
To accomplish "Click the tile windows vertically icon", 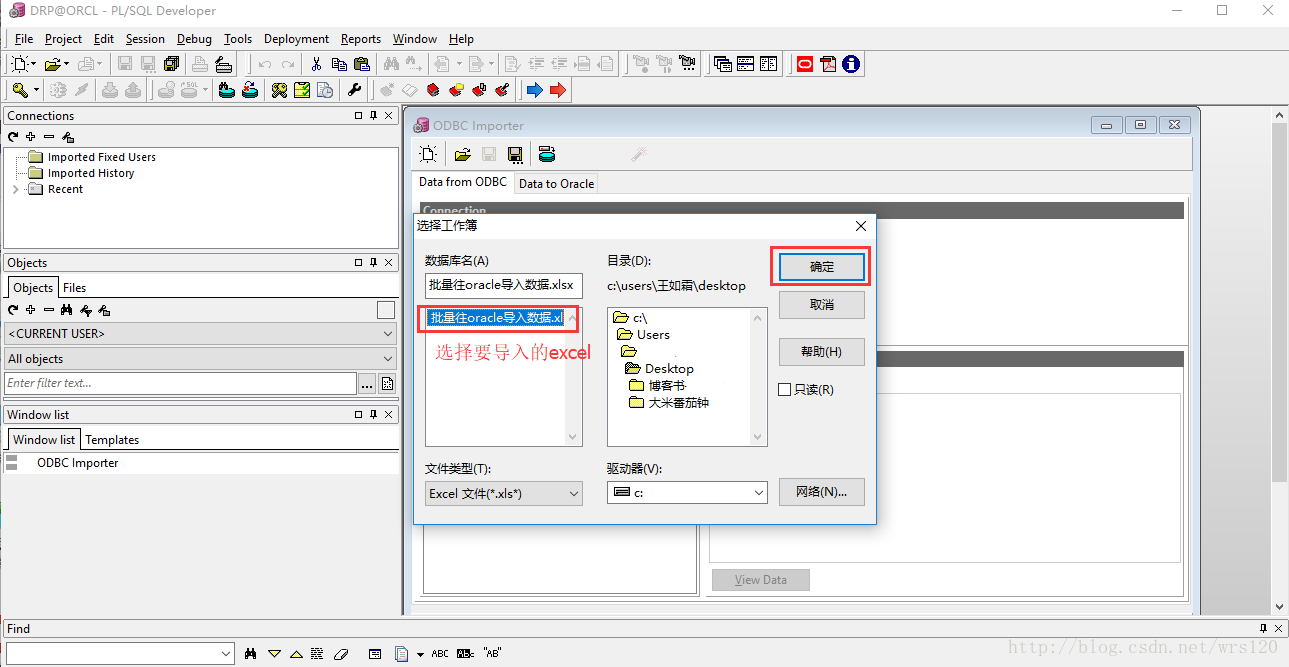I will pos(768,64).
